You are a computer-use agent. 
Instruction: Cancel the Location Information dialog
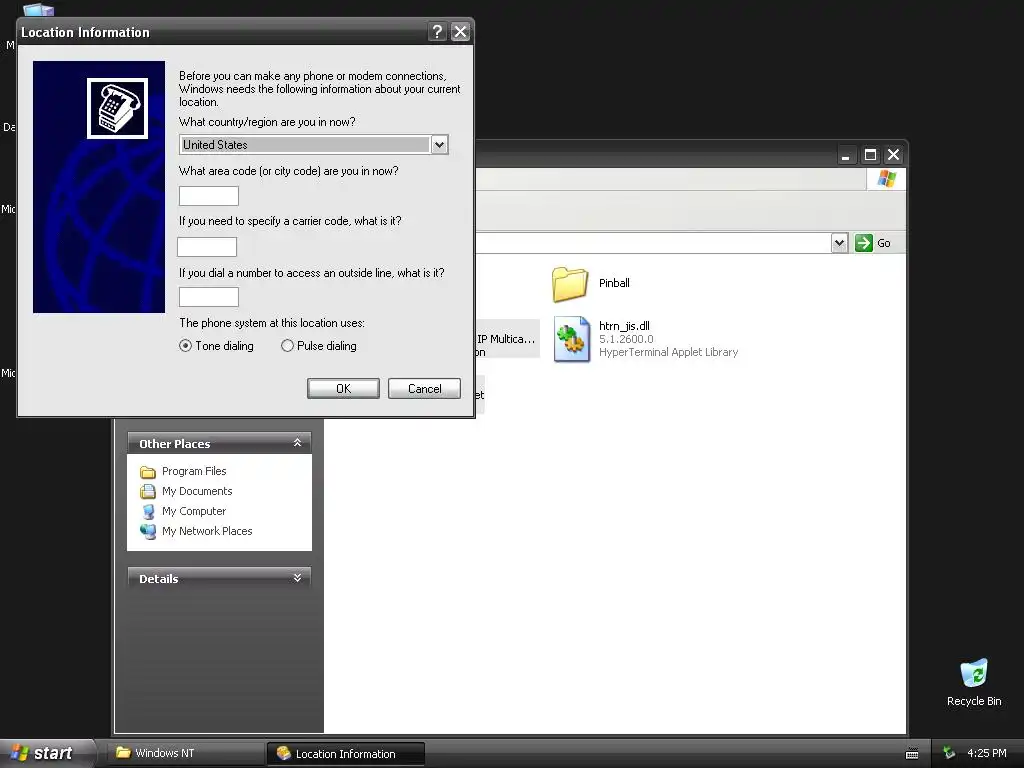click(x=424, y=389)
